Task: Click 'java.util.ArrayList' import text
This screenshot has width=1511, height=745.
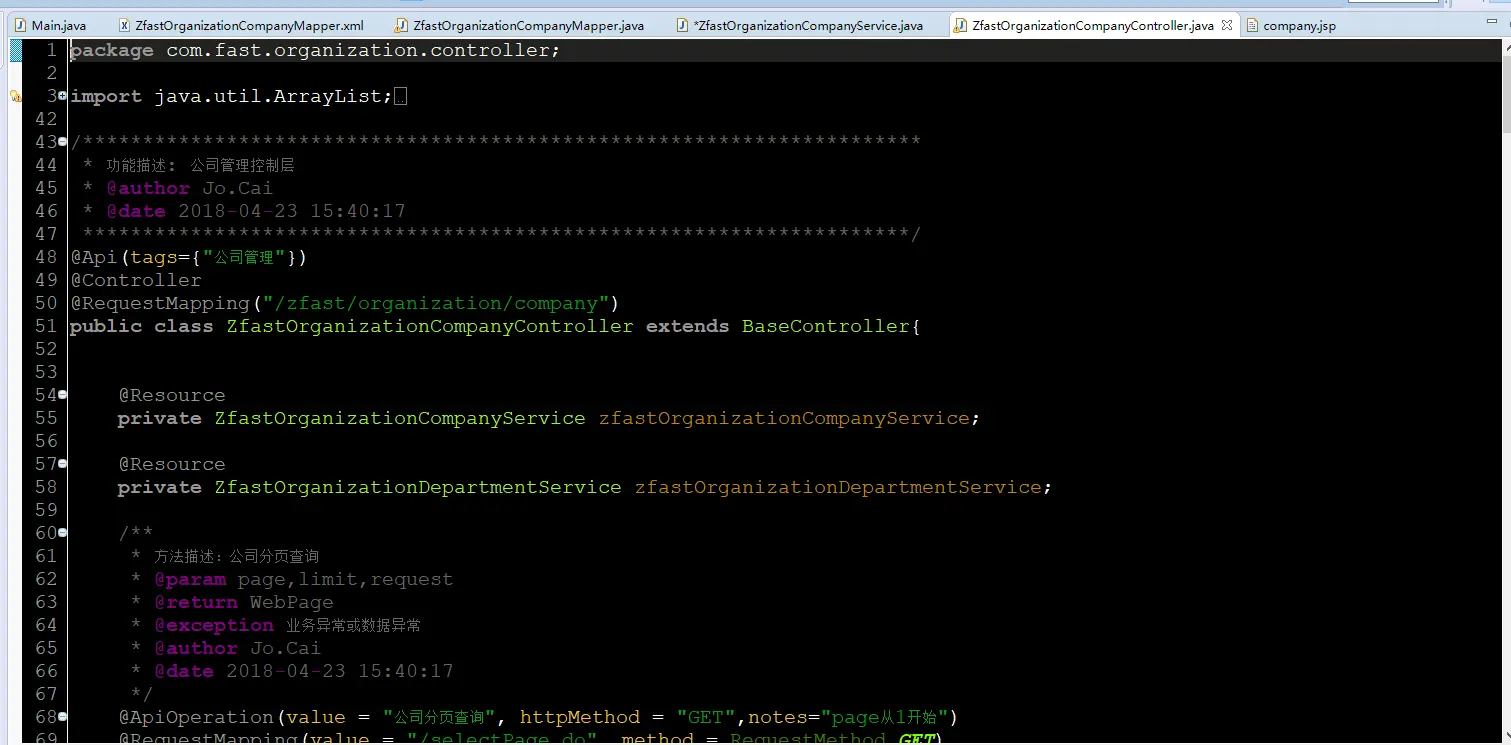Action: click(x=268, y=97)
